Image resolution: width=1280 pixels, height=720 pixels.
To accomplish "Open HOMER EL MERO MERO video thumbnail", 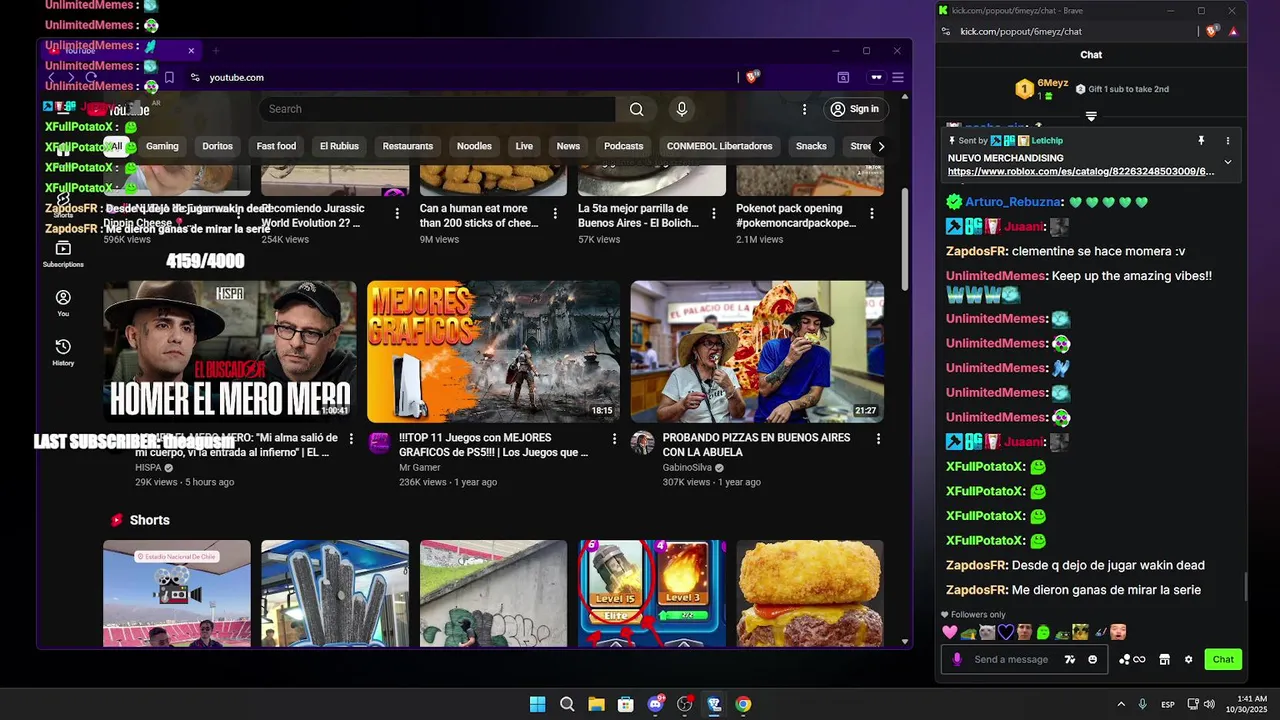I will point(230,351).
